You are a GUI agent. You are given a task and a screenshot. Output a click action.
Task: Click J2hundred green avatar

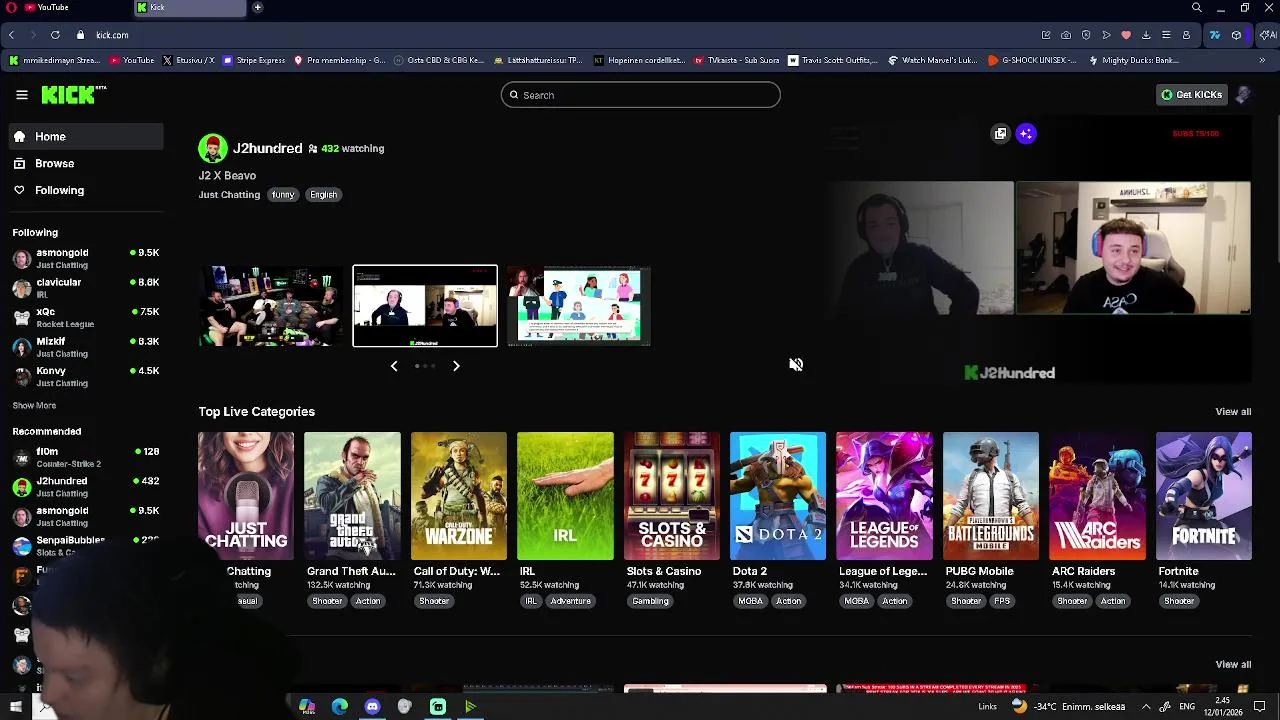point(212,149)
